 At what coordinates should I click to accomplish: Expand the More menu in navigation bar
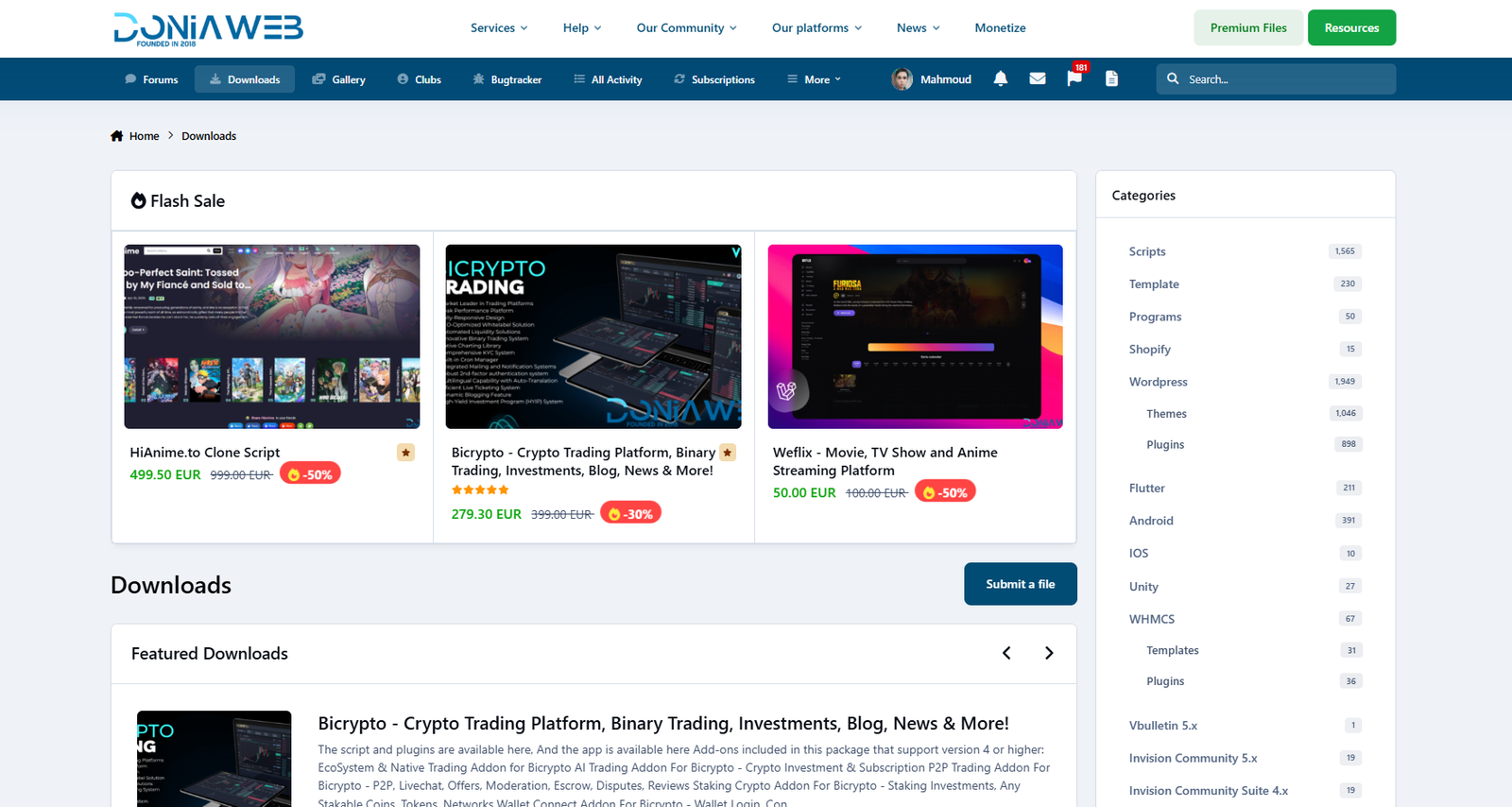(x=815, y=80)
